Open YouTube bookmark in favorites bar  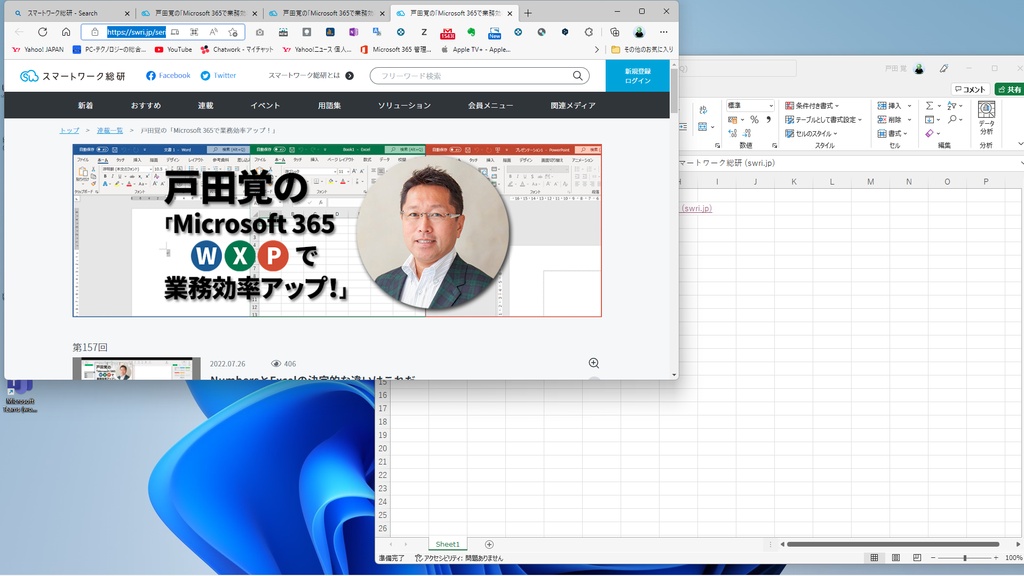(173, 50)
